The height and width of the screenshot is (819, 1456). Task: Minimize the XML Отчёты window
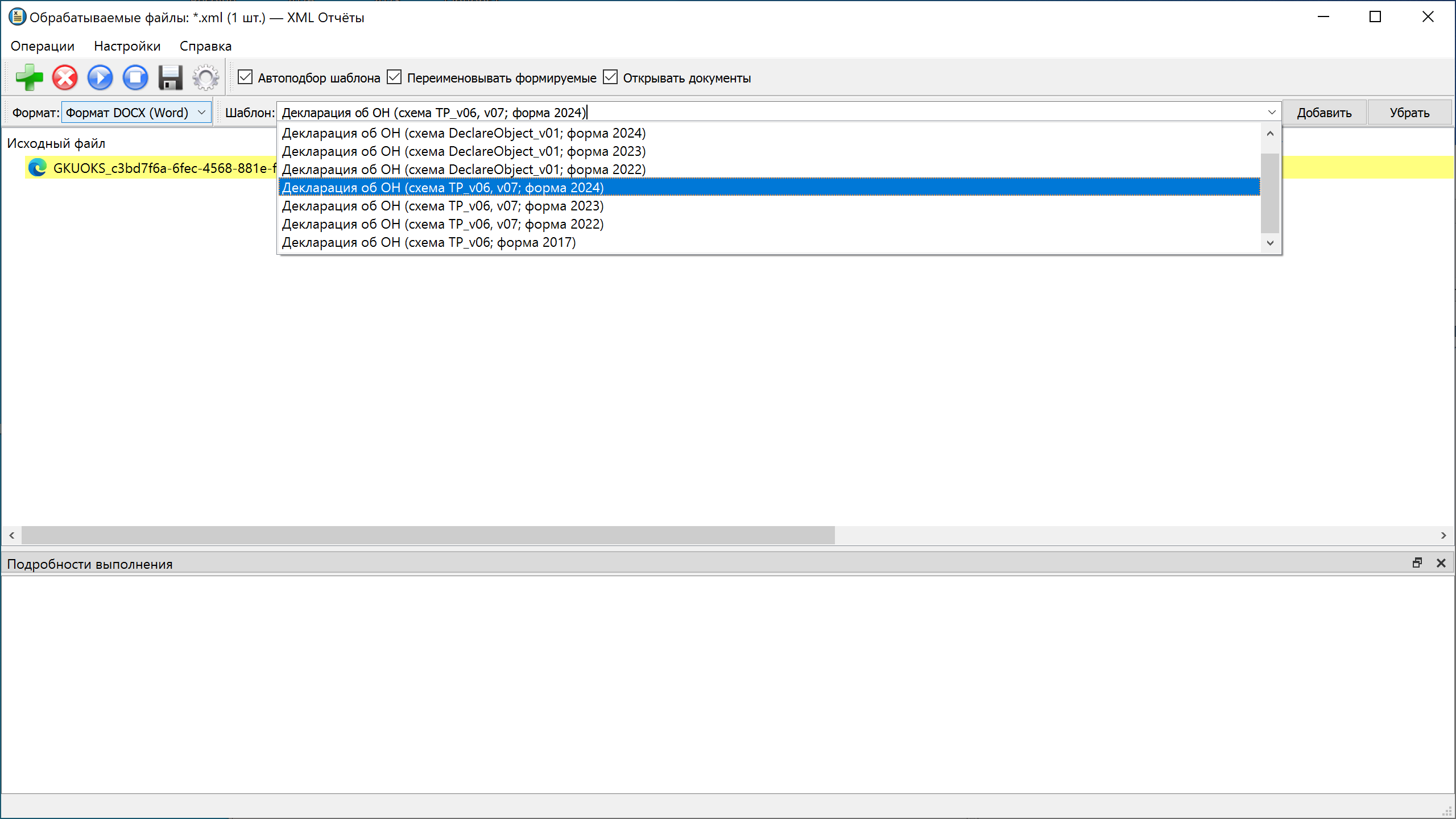[1323, 17]
